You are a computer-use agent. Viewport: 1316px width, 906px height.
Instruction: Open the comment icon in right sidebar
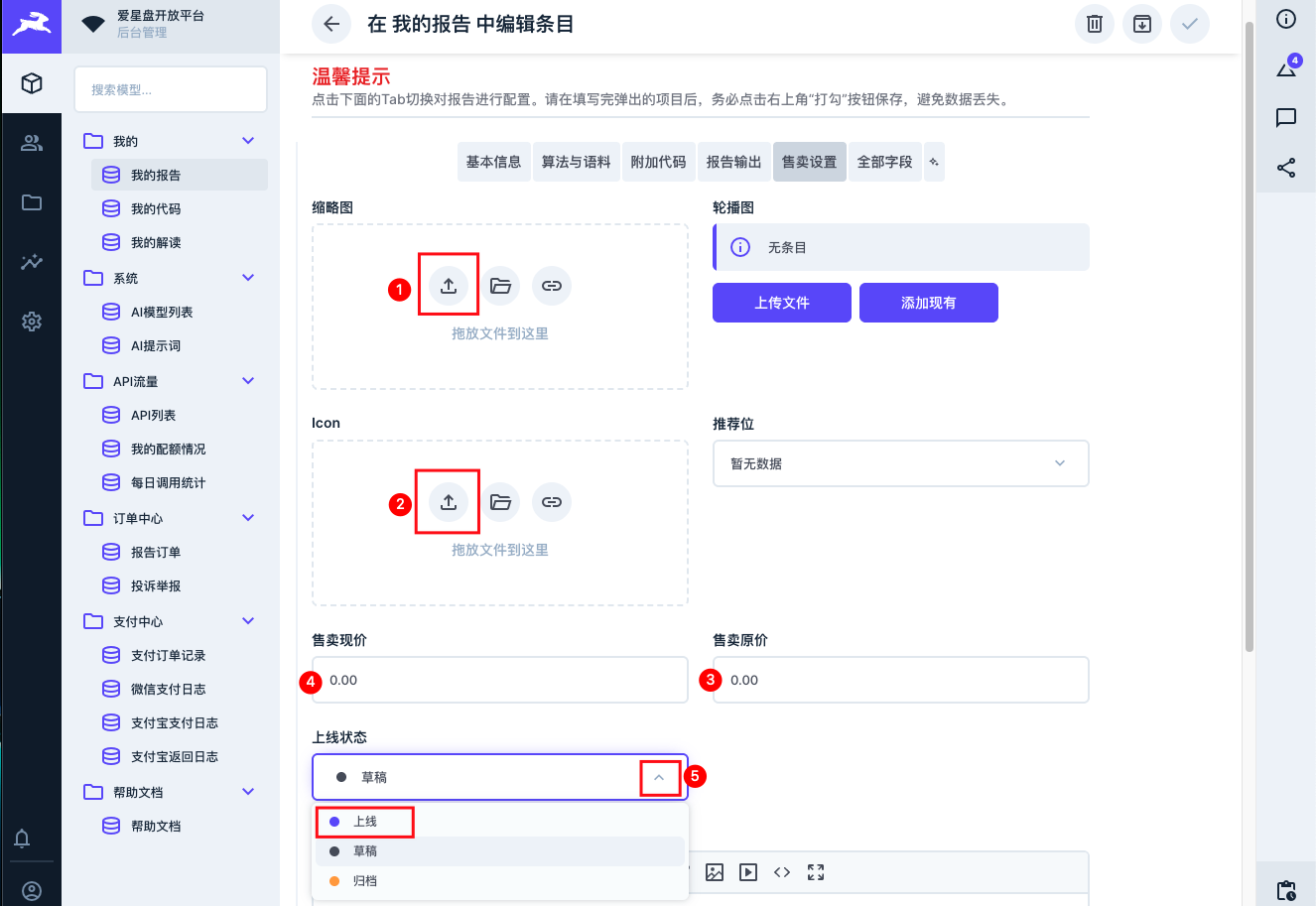(1286, 118)
